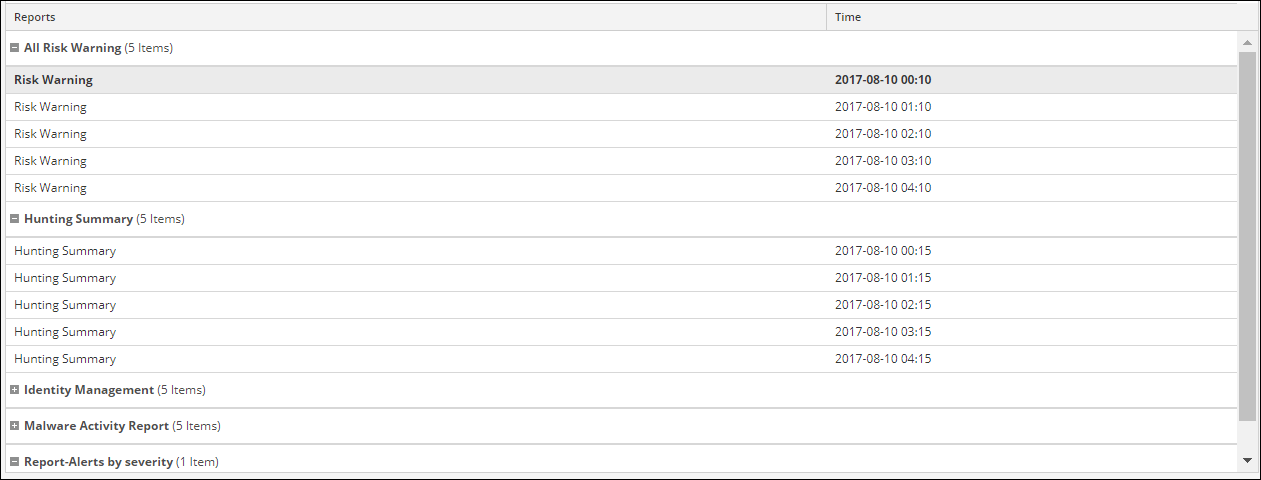Select Hunting Summary report at 01:15
Screen dimensions: 1261x480
65,278
